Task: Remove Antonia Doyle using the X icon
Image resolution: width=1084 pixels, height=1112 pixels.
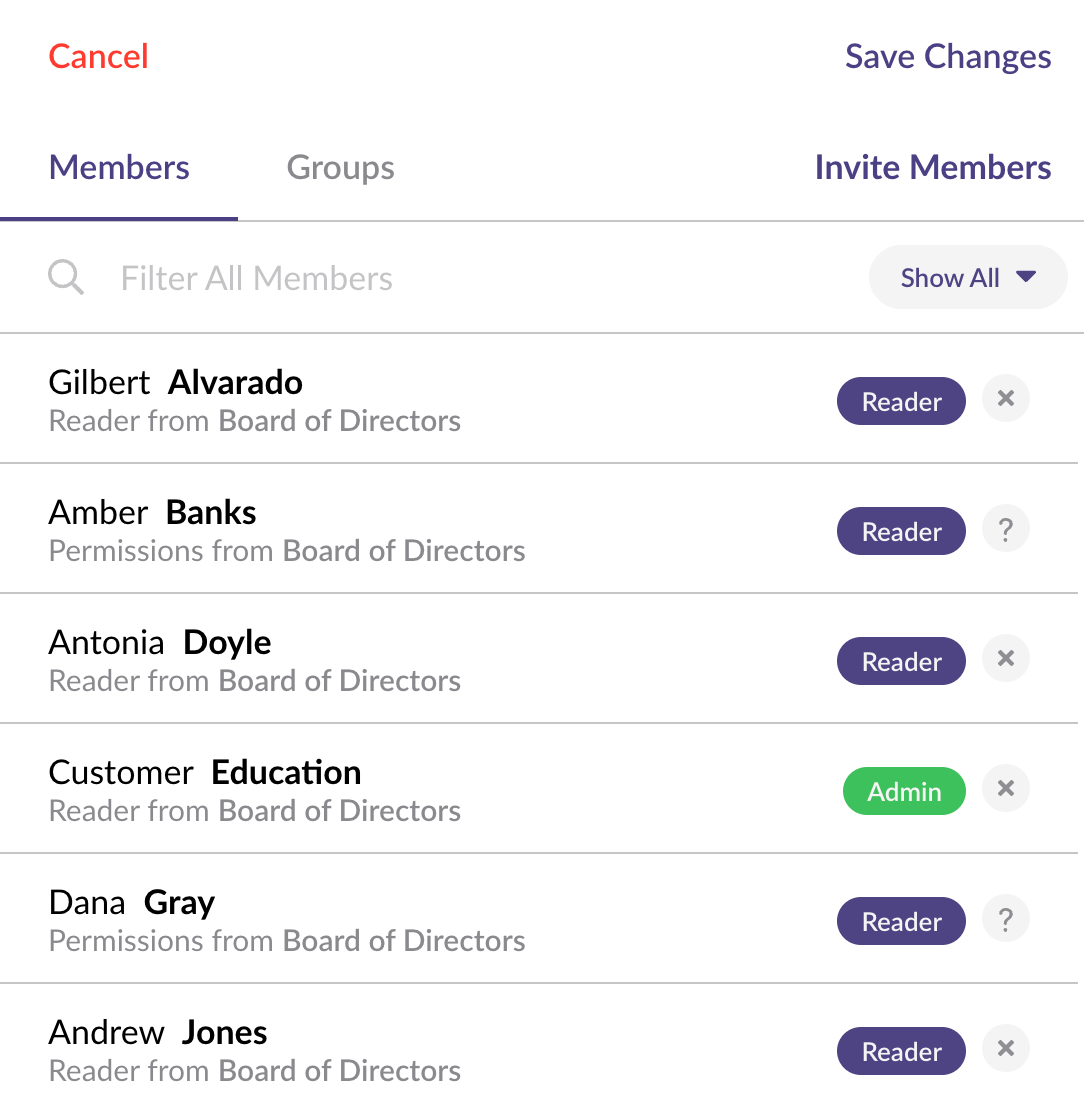Action: [1006, 659]
